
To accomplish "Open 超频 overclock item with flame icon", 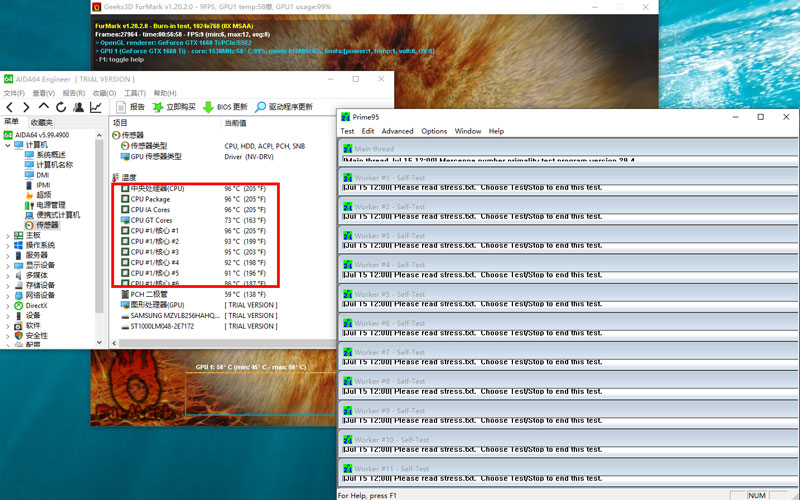I will (x=38, y=195).
